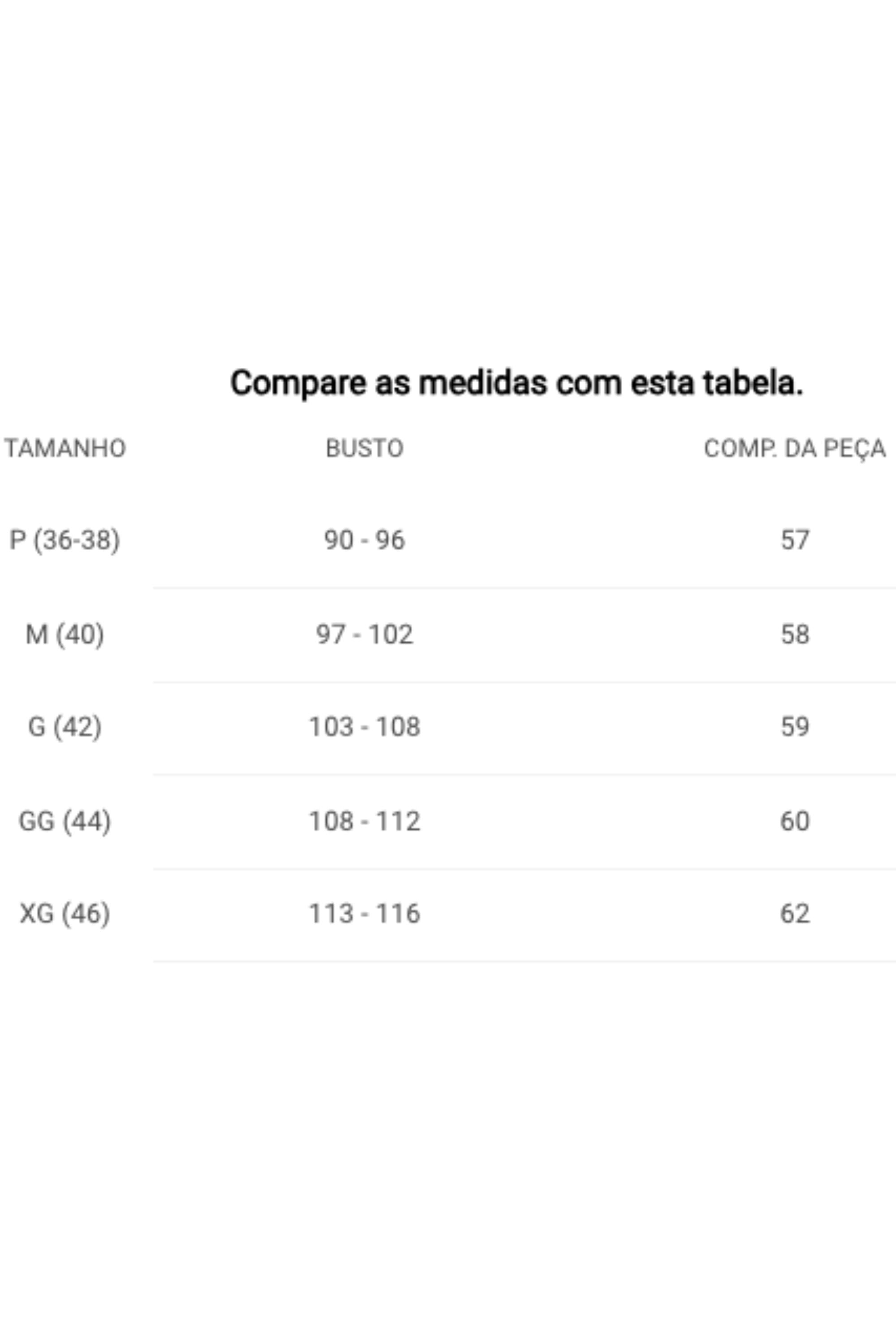Choose the P (36-38) size row
This screenshot has width=896, height=1344.
[448, 540]
